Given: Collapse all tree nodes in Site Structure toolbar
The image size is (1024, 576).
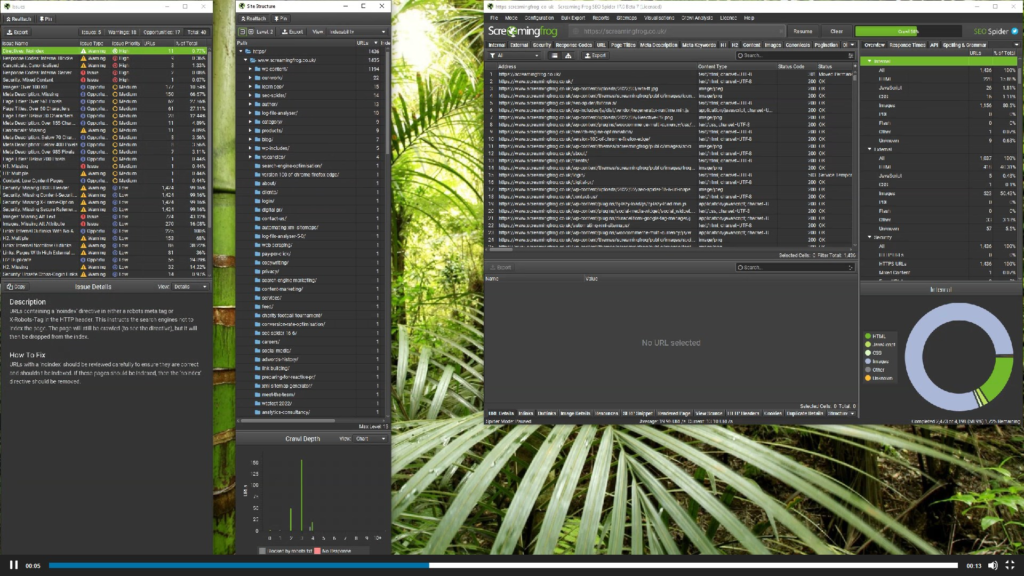Looking at the screenshot, I should 242,32.
